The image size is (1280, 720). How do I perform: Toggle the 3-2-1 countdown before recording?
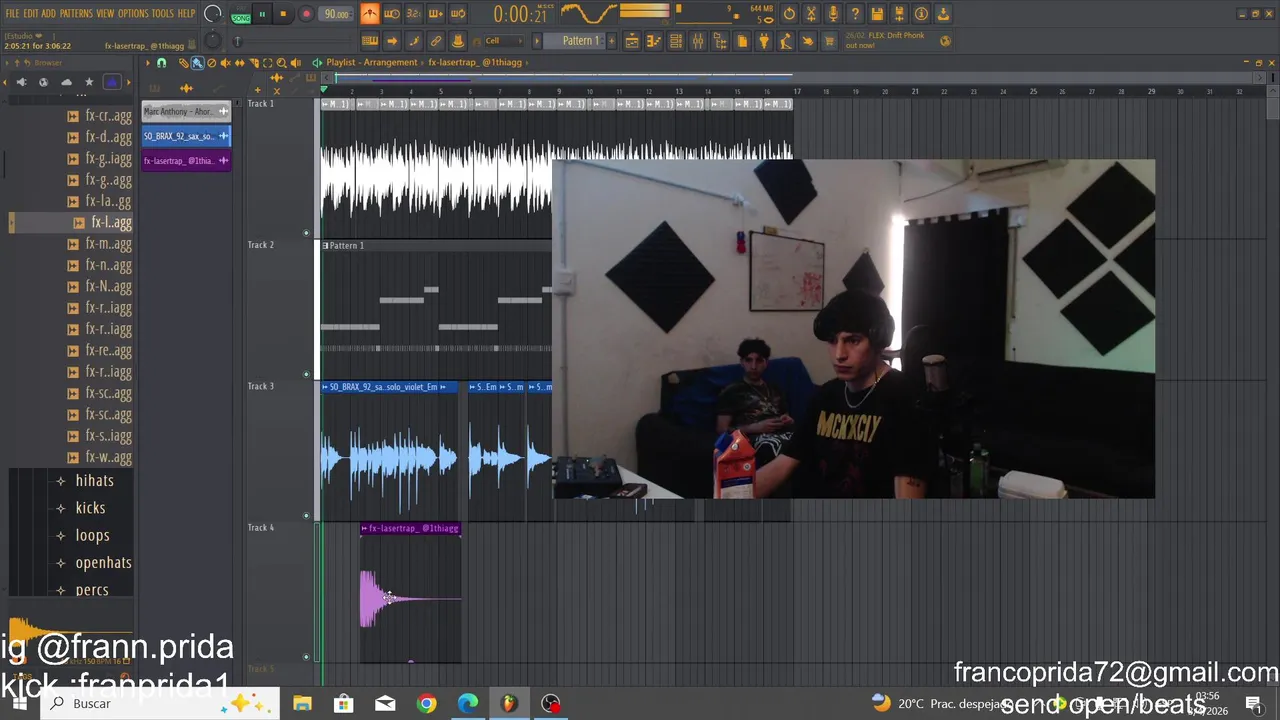[x=414, y=14]
